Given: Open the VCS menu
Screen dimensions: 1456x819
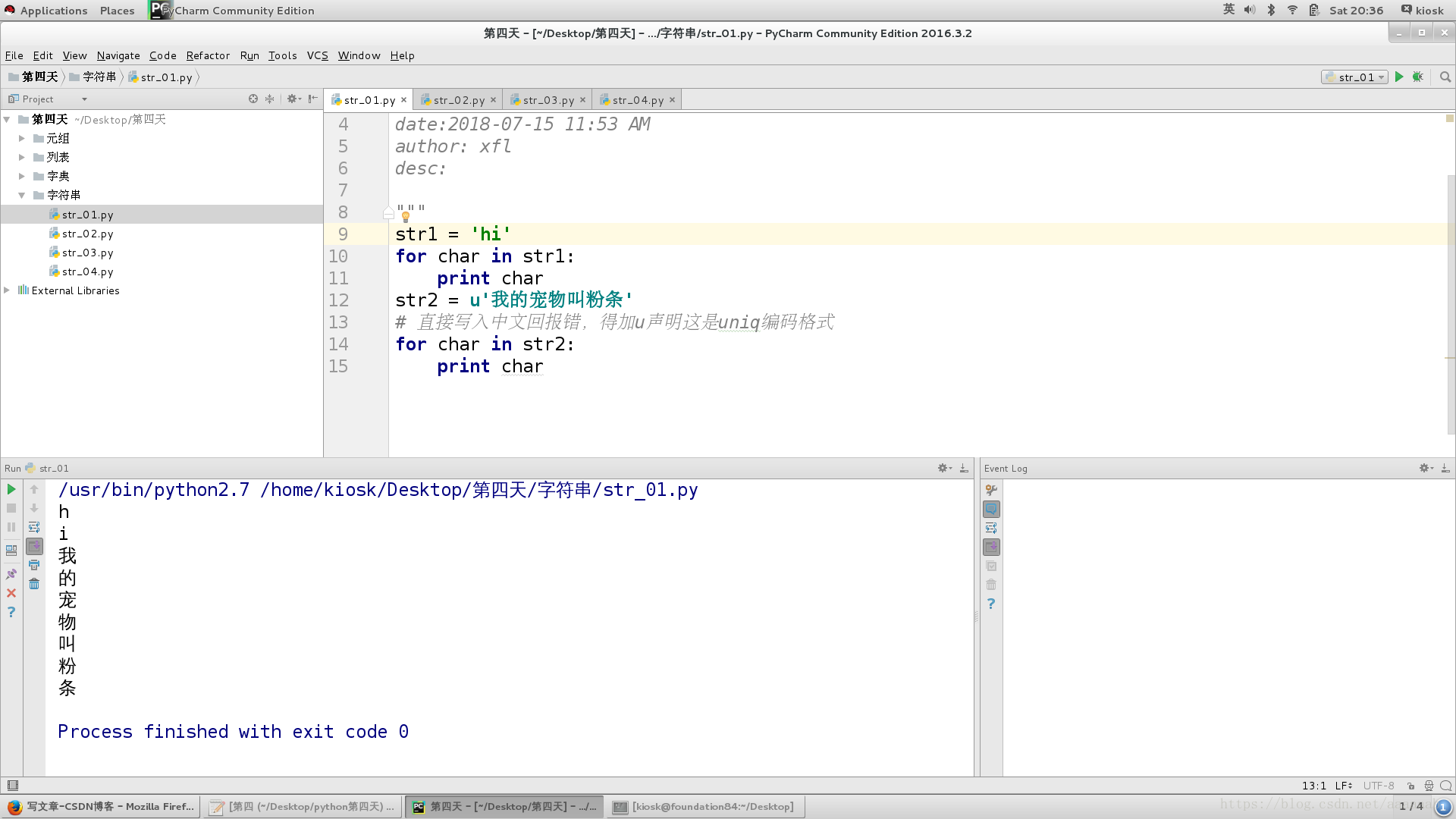Looking at the screenshot, I should [317, 55].
